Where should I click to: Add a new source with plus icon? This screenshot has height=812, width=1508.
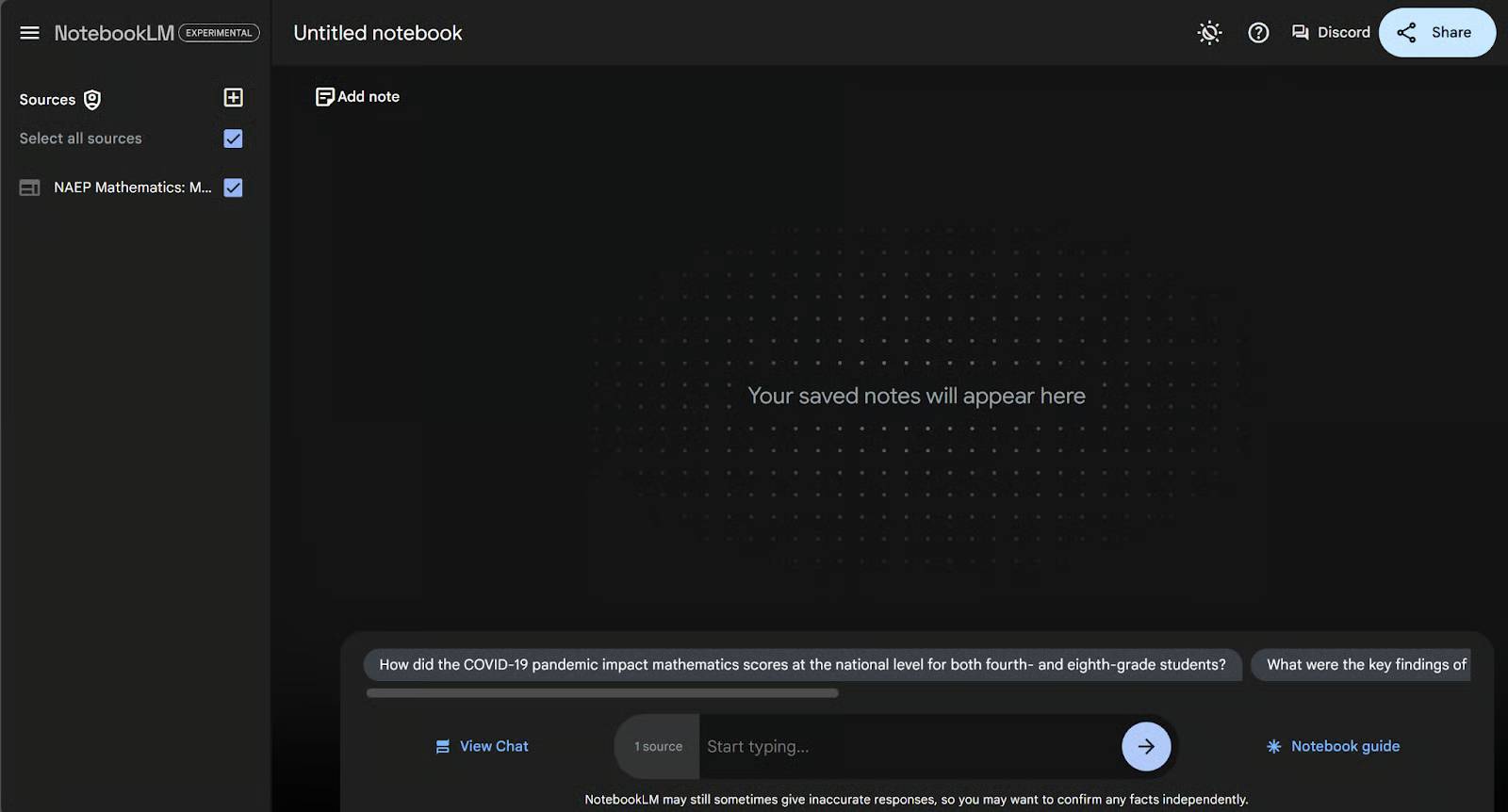[x=233, y=98]
